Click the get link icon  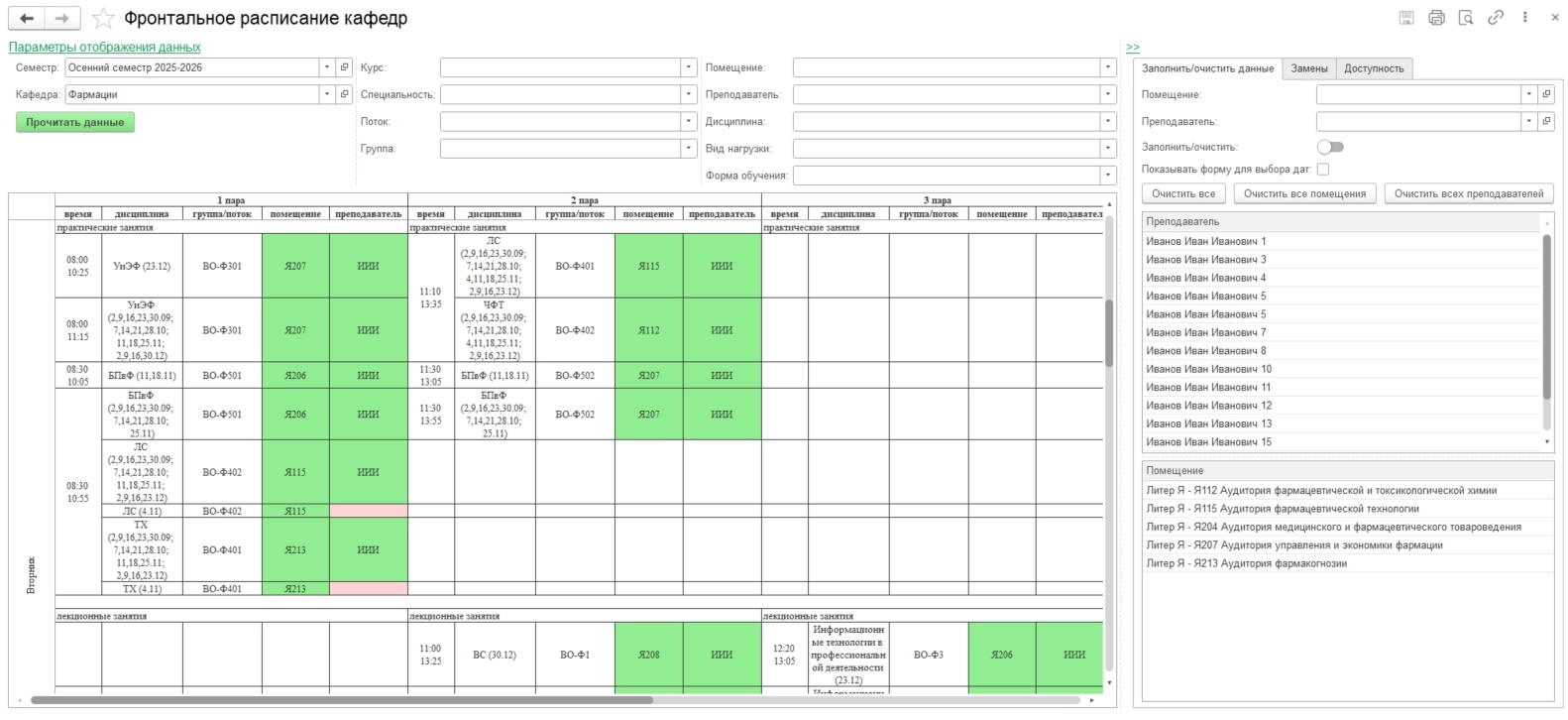pos(1496,18)
